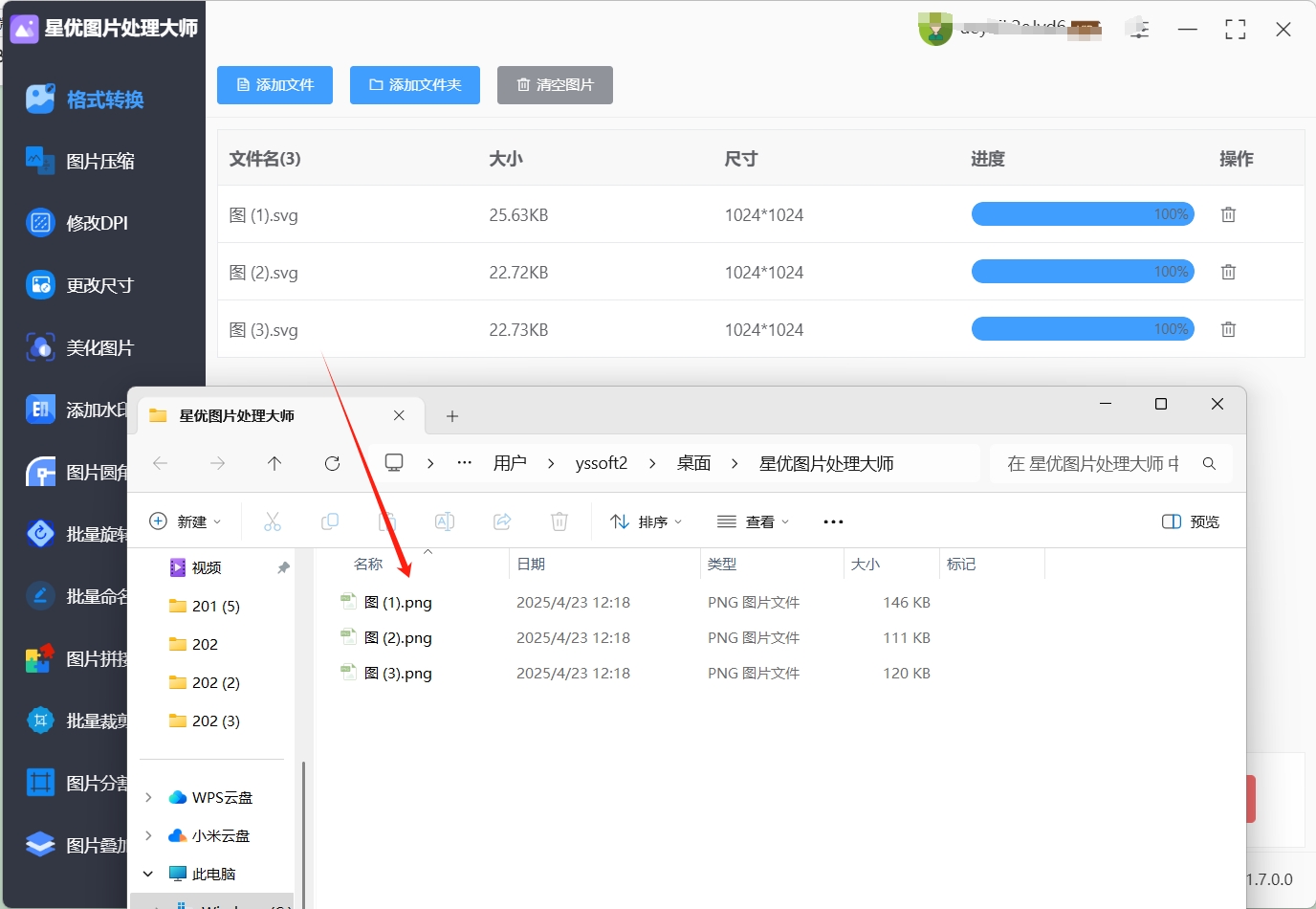Click the 清空图片 button
1316x909 pixels.
[x=555, y=85]
